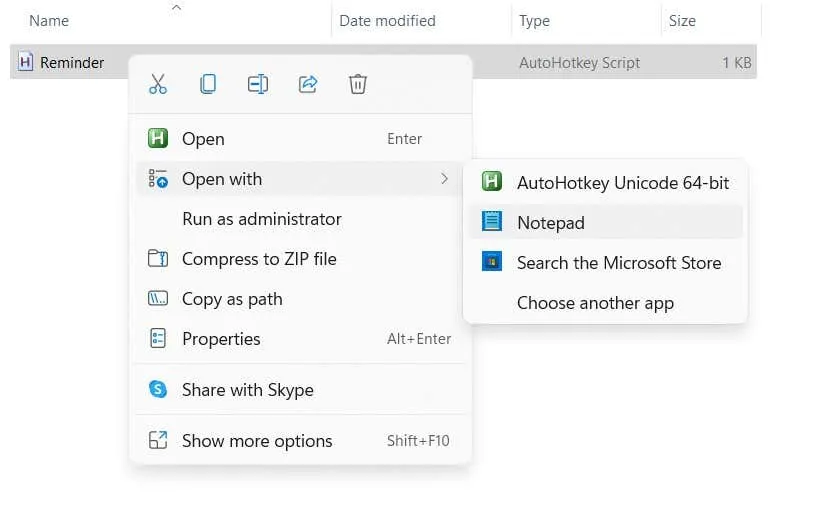This screenshot has width=836, height=525.
Task: Click Choose another app
Action: 595,303
